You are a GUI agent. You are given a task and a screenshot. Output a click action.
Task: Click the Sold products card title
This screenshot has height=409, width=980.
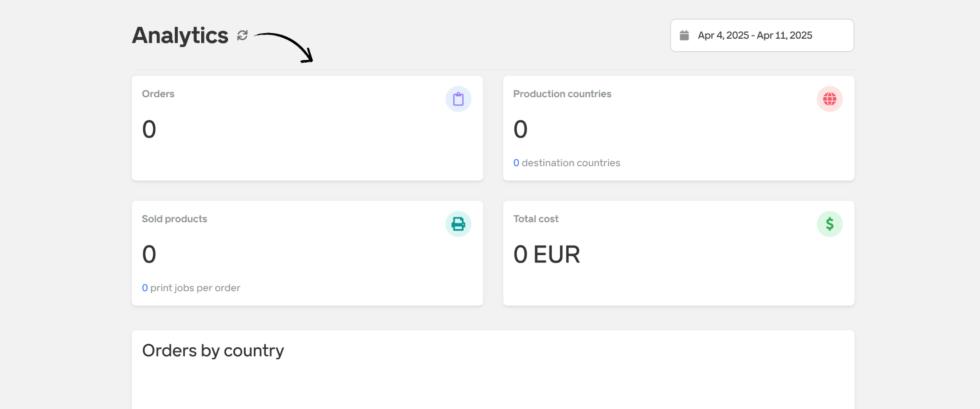click(x=174, y=219)
